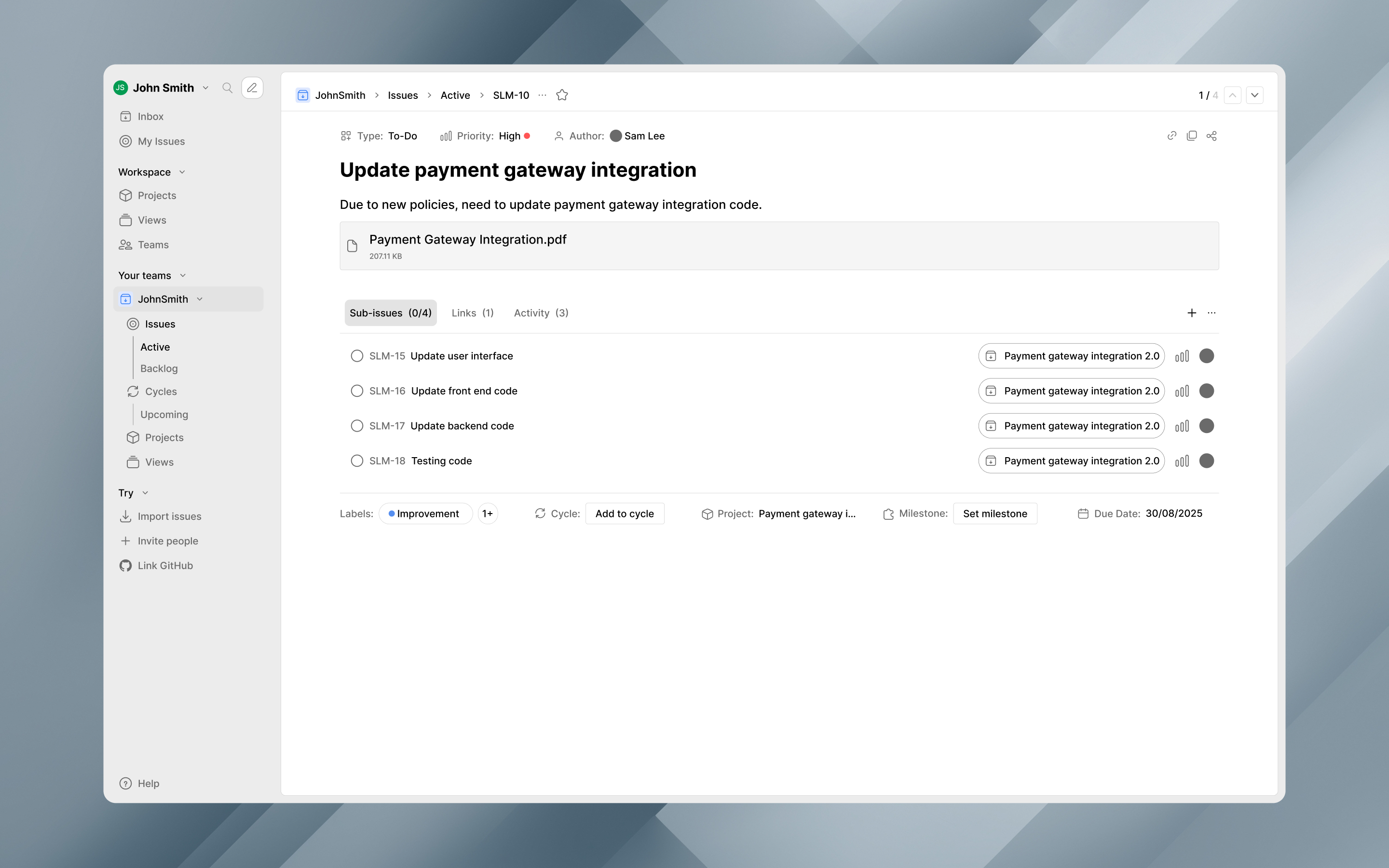
Task: Open the compose new issue icon
Action: [x=252, y=88]
